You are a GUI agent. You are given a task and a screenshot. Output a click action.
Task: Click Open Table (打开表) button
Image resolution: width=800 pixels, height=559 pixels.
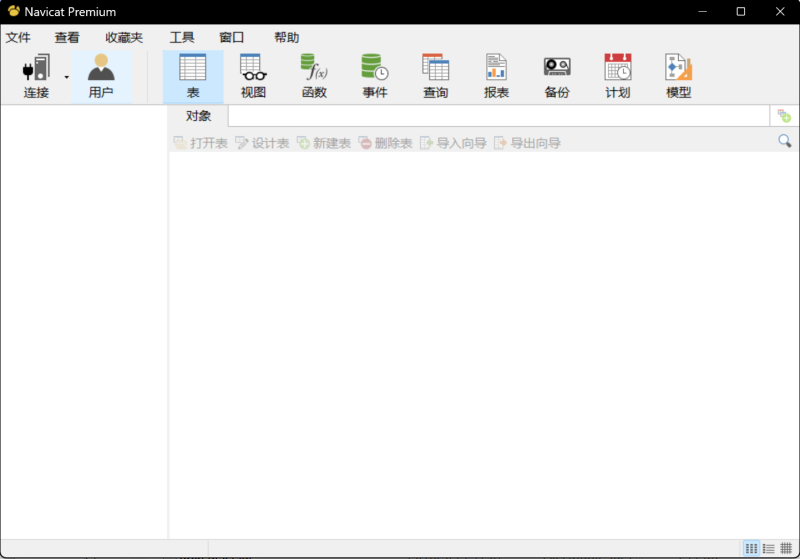pyautogui.click(x=201, y=143)
